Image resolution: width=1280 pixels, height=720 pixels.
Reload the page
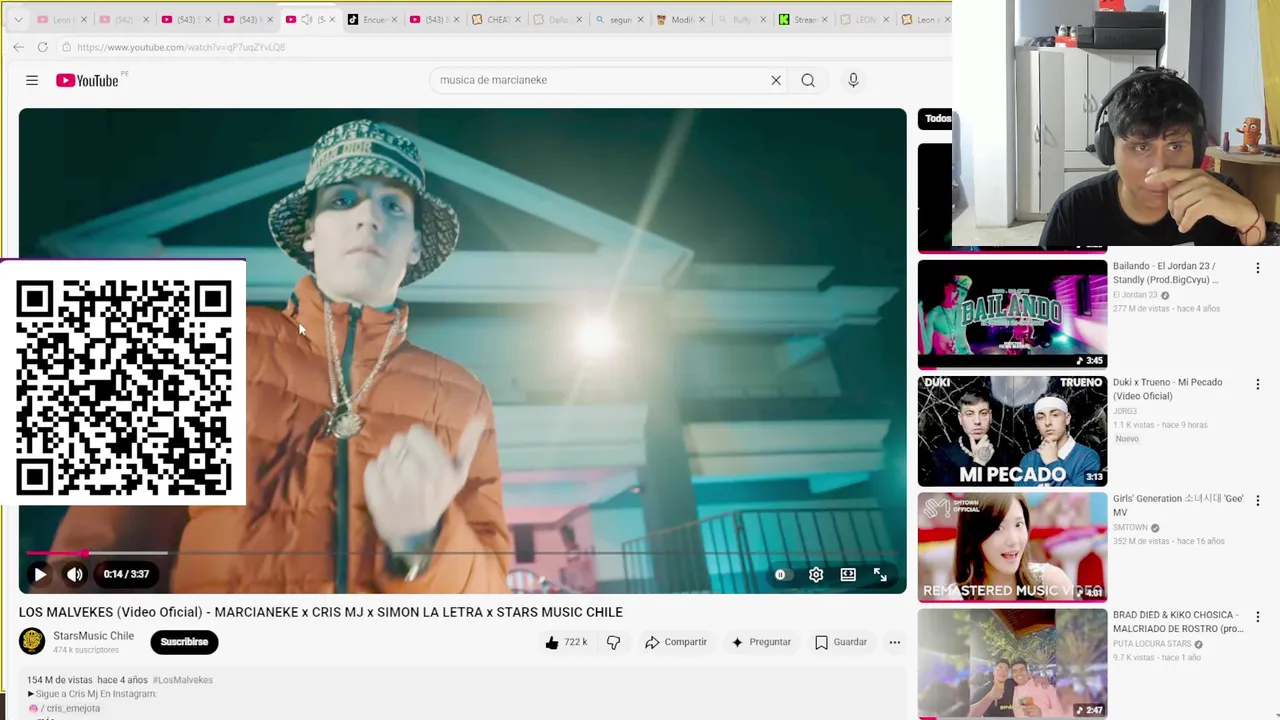42,47
